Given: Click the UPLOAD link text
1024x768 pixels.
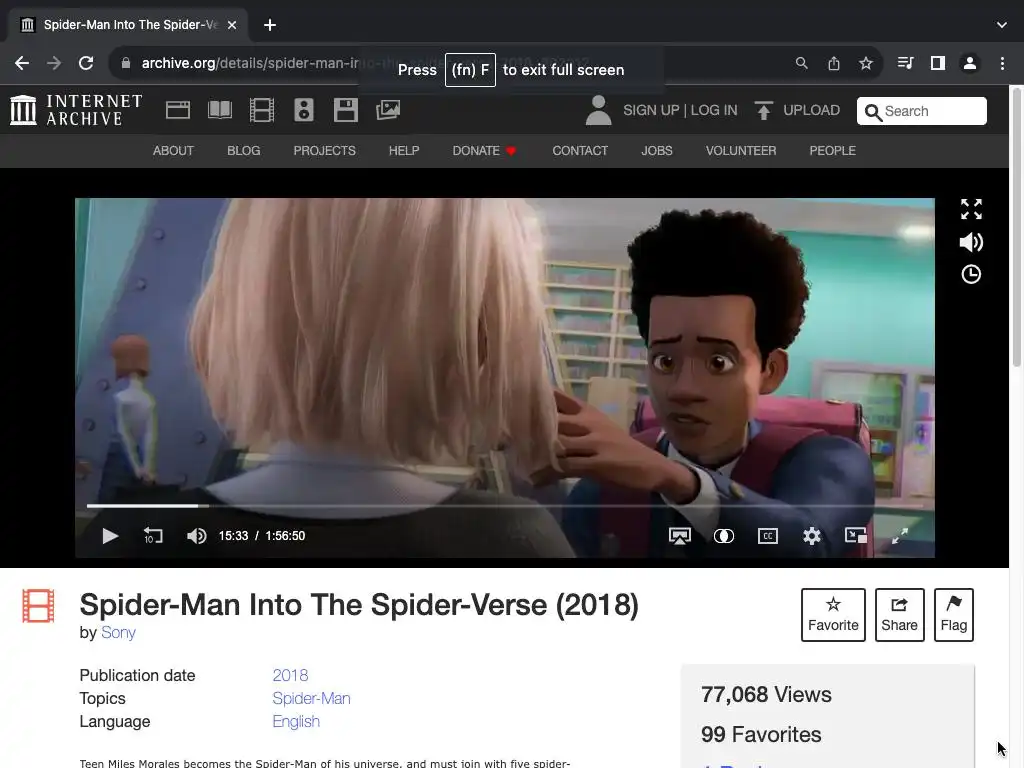Looking at the screenshot, I should (x=812, y=110).
